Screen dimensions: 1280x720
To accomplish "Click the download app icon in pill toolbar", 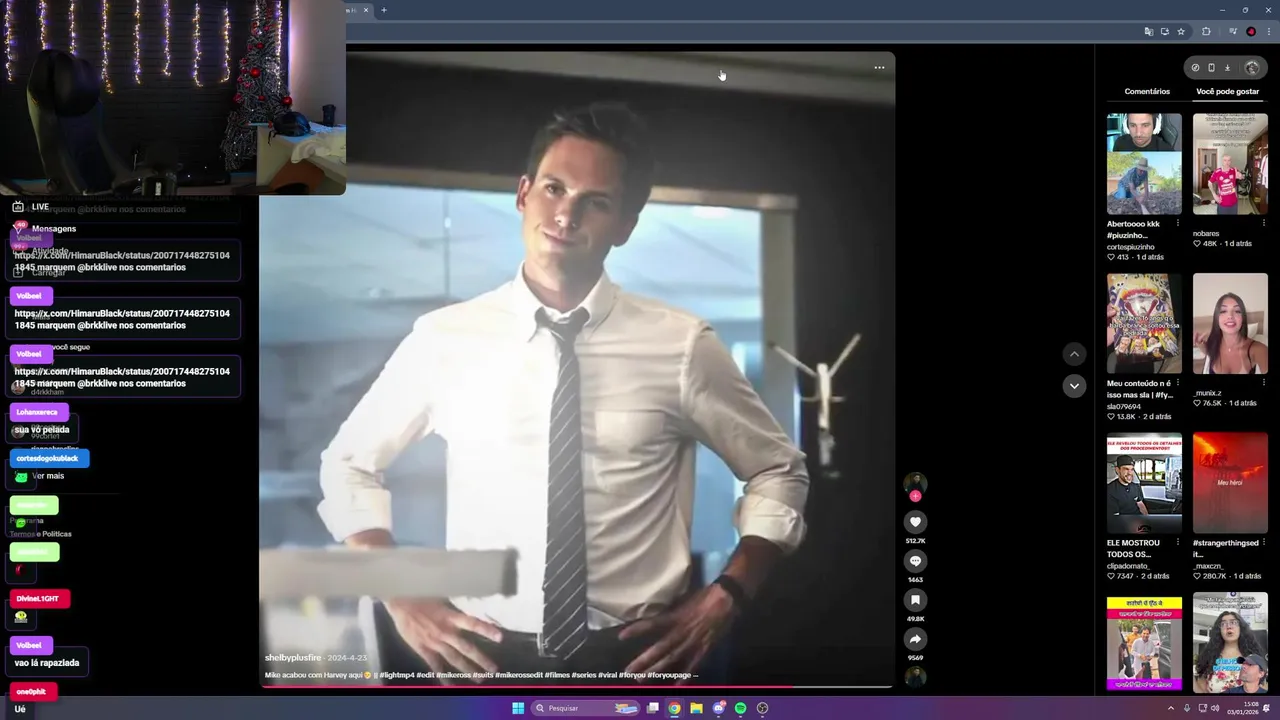I will click(1227, 68).
